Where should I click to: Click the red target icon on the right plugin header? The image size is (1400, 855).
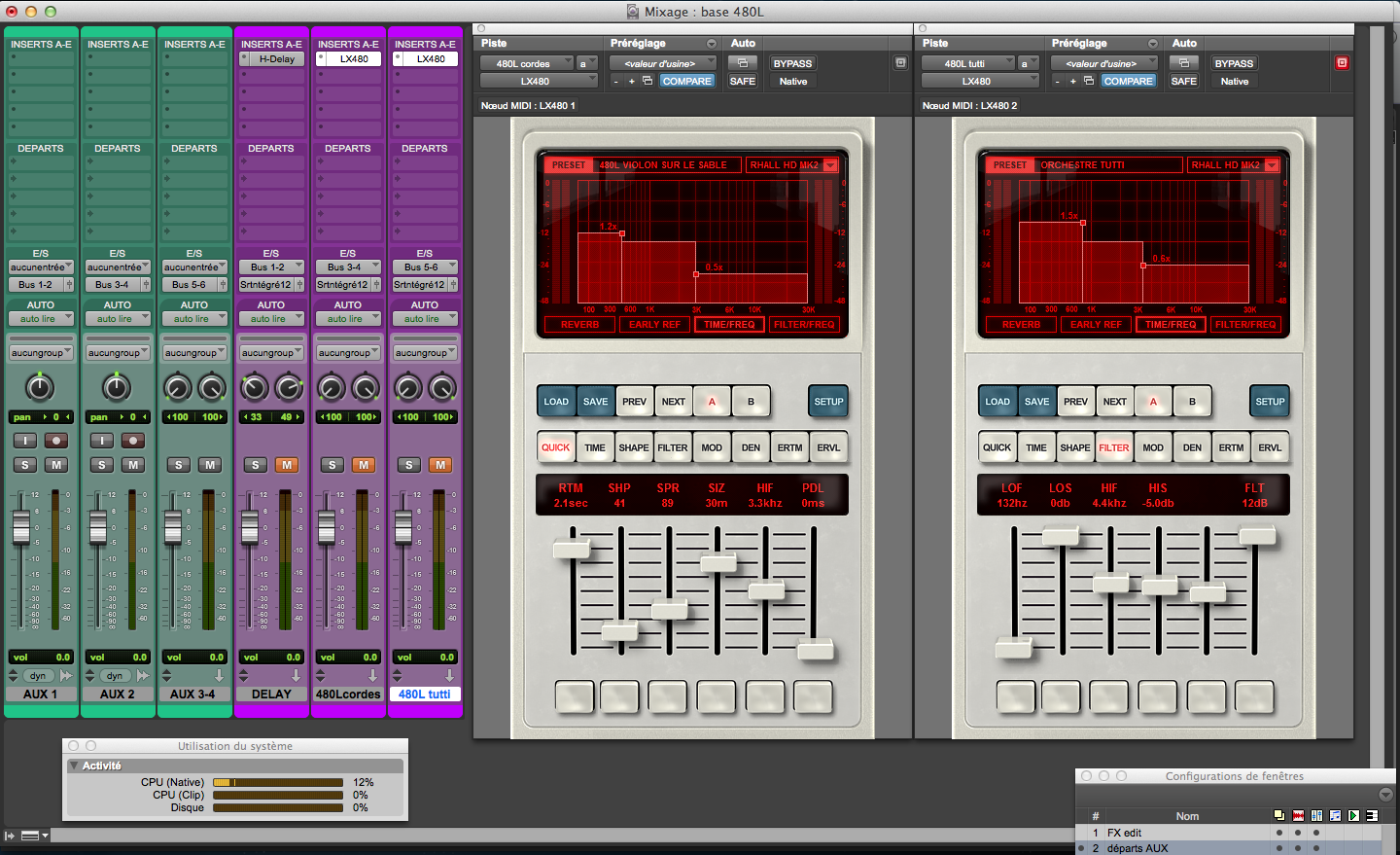pos(1344,62)
